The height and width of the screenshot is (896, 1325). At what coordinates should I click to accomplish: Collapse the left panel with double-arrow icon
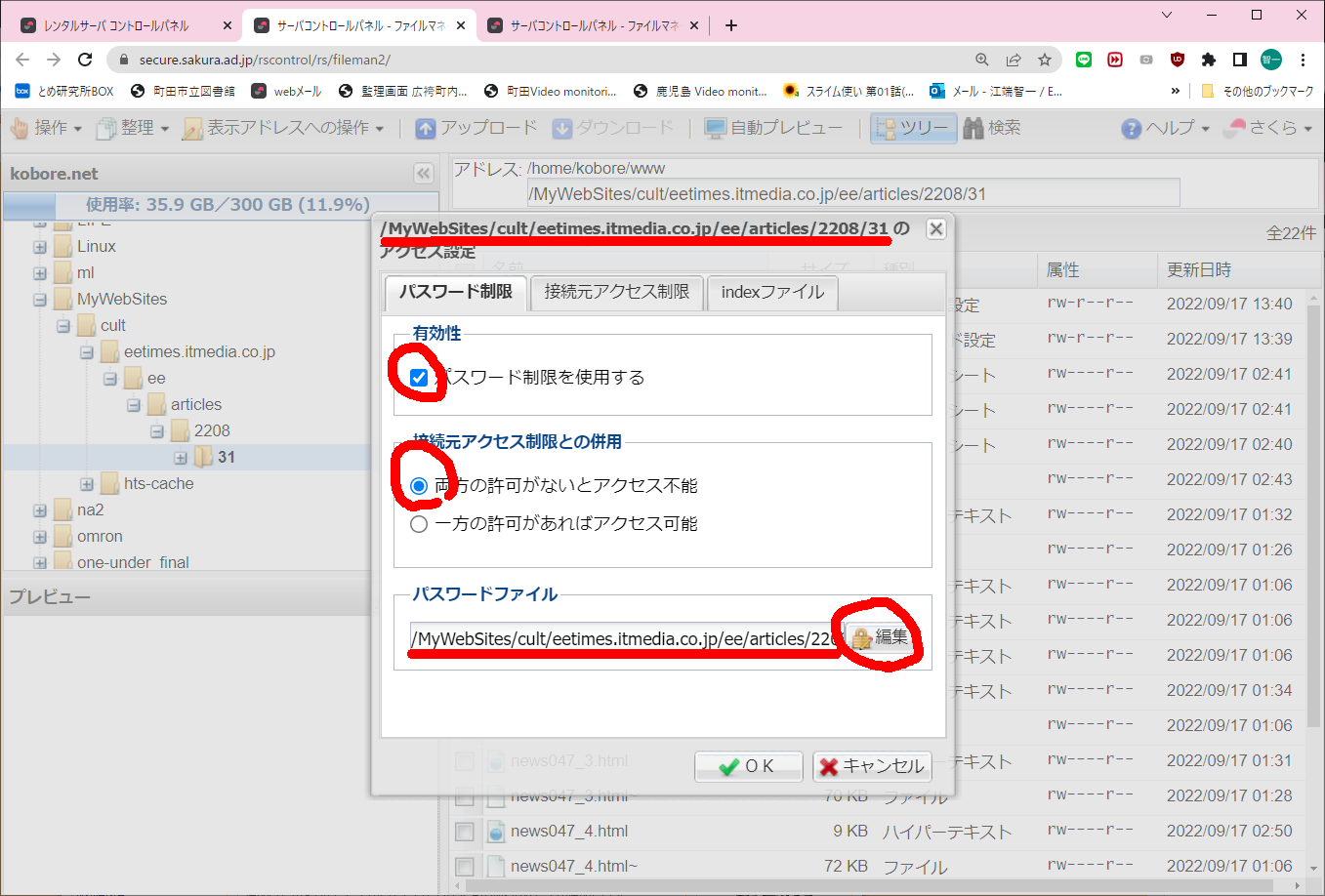coord(423,174)
